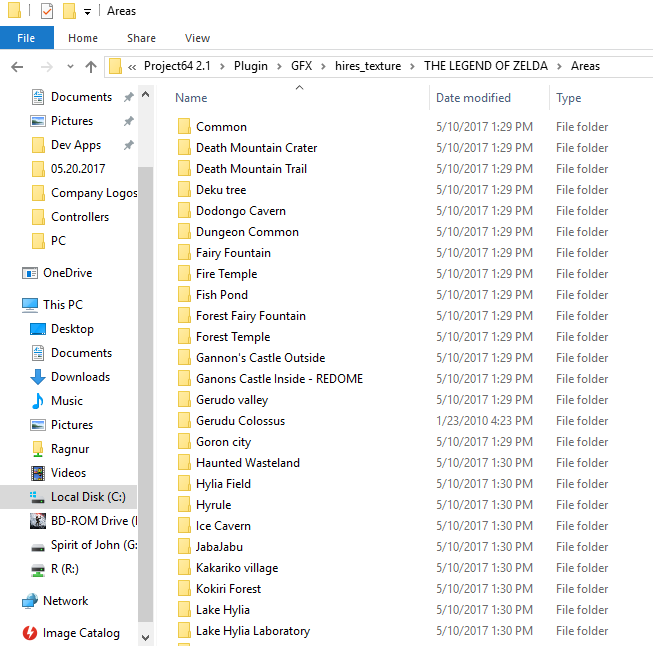Click the Properties quick access icon

click(x=47, y=11)
